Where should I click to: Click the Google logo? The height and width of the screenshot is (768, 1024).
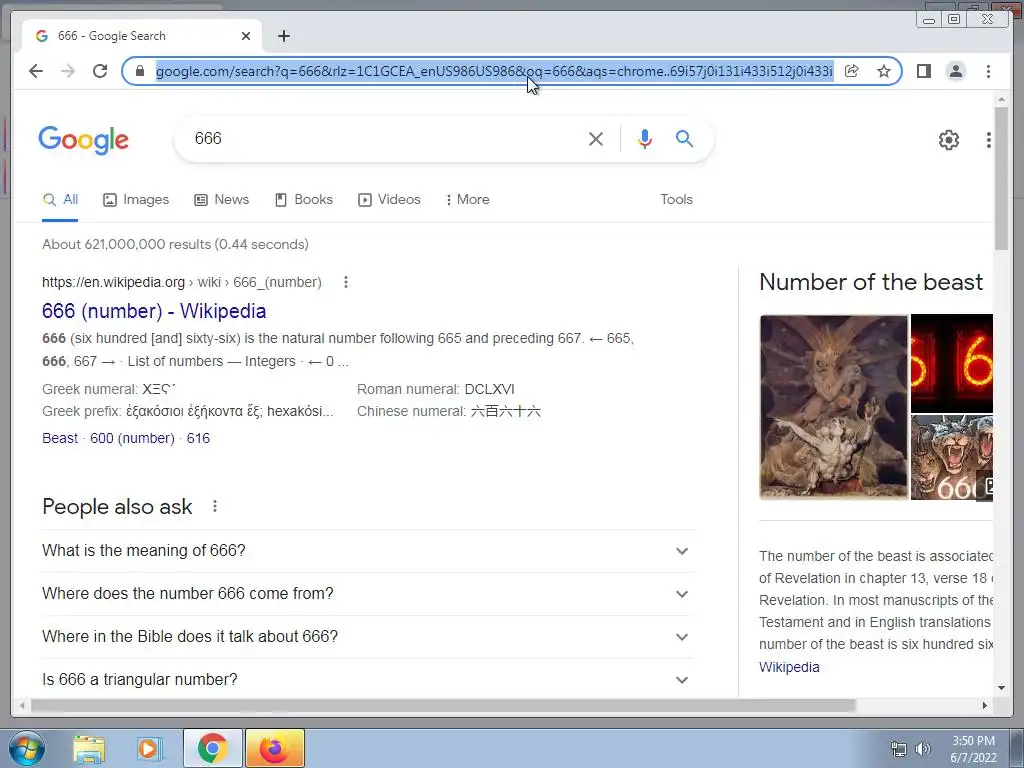[x=84, y=140]
